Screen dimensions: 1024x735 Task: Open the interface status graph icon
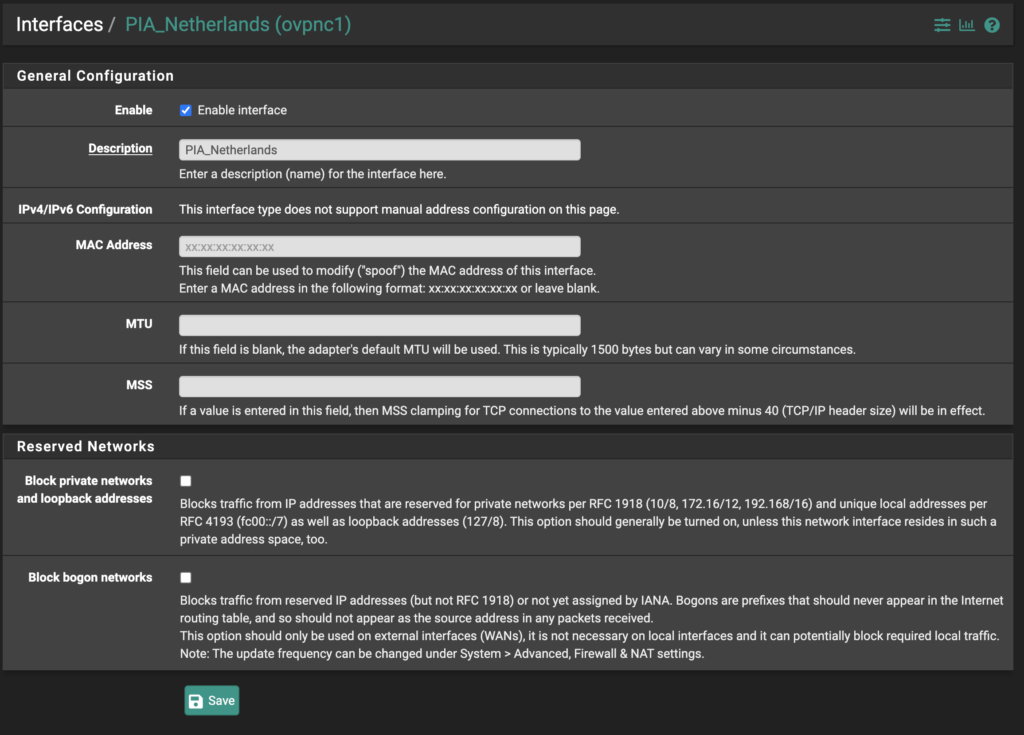tap(967, 25)
